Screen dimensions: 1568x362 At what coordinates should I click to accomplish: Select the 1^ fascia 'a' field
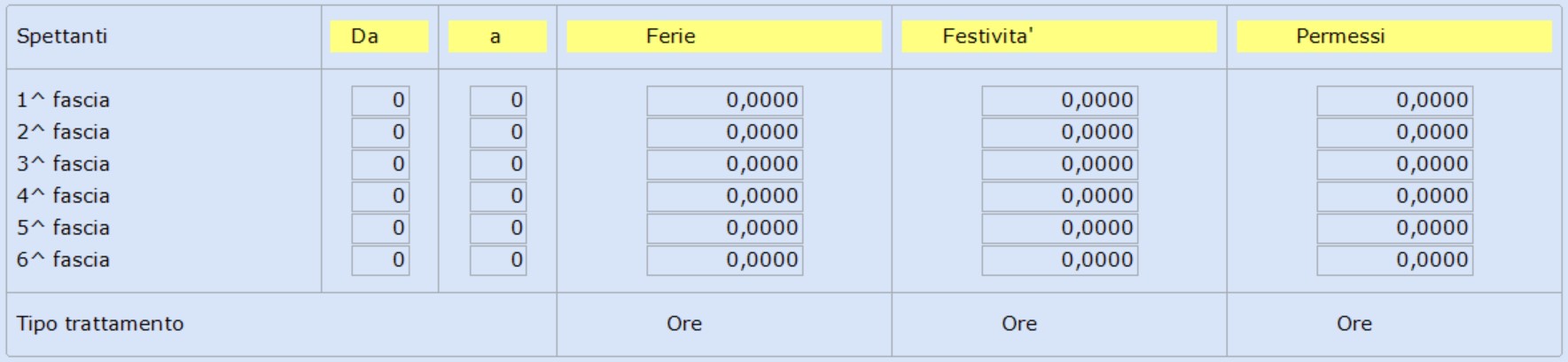click(498, 100)
